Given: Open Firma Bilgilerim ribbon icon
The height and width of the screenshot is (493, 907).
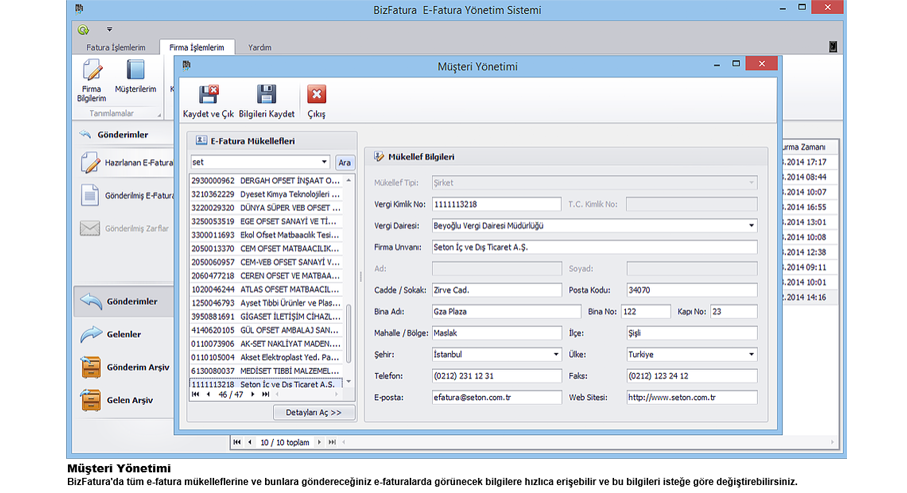Looking at the screenshot, I should pos(91,72).
